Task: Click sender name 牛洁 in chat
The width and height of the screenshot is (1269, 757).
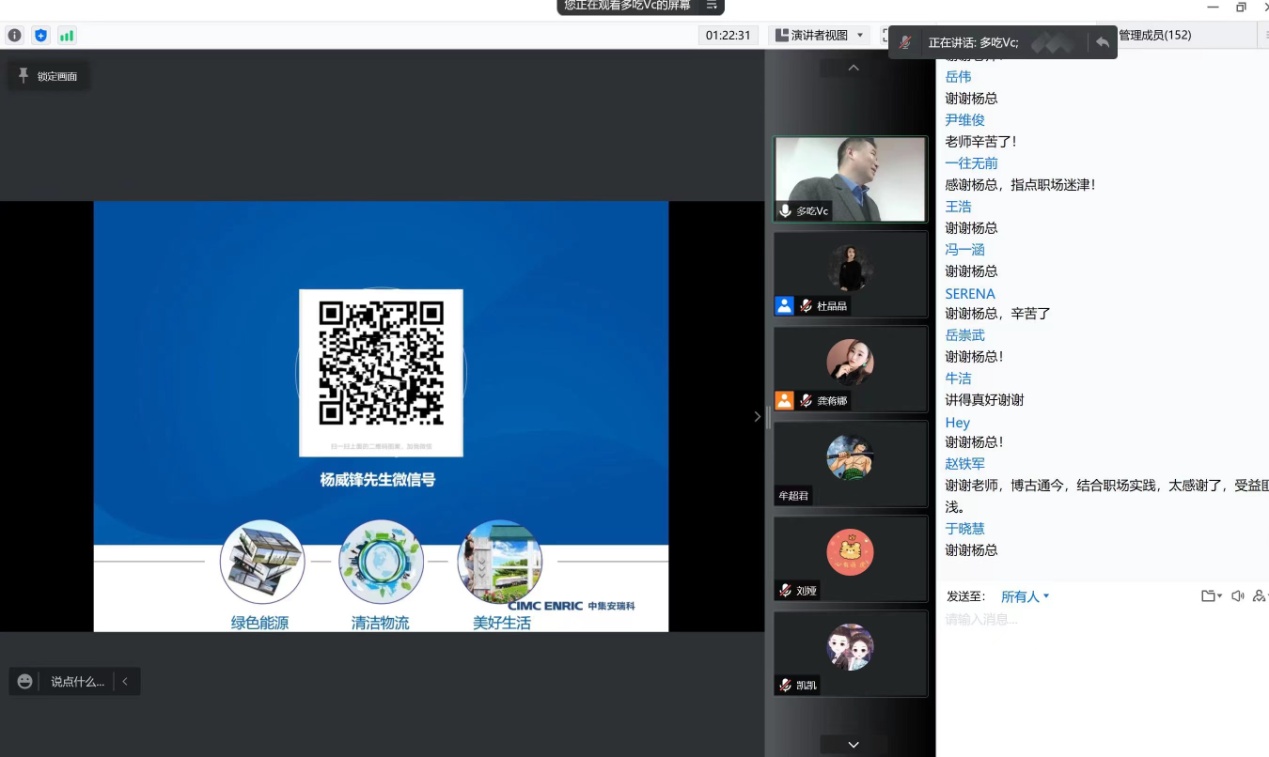Action: [958, 378]
